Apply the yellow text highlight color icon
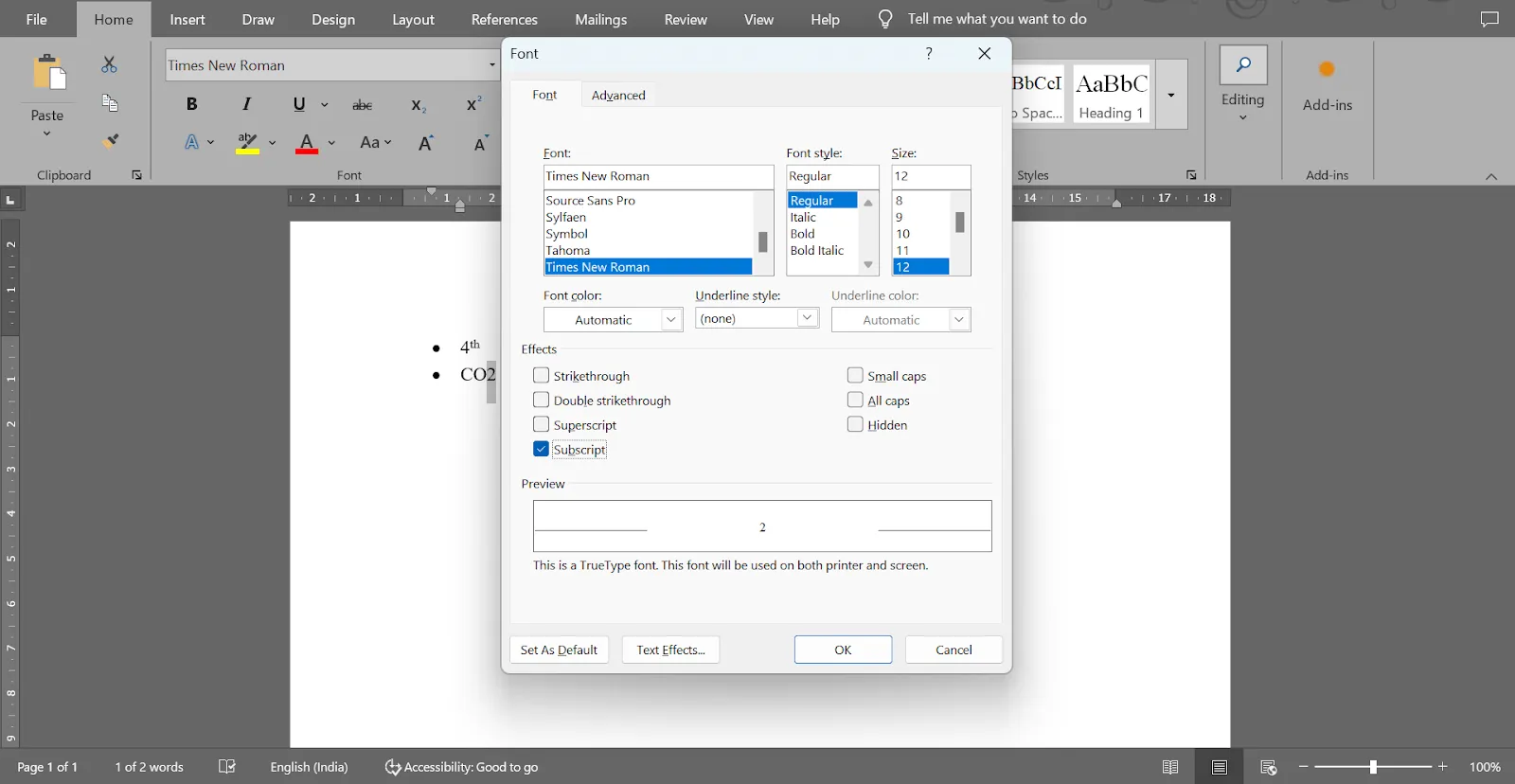The image size is (1515, 784). click(x=247, y=143)
